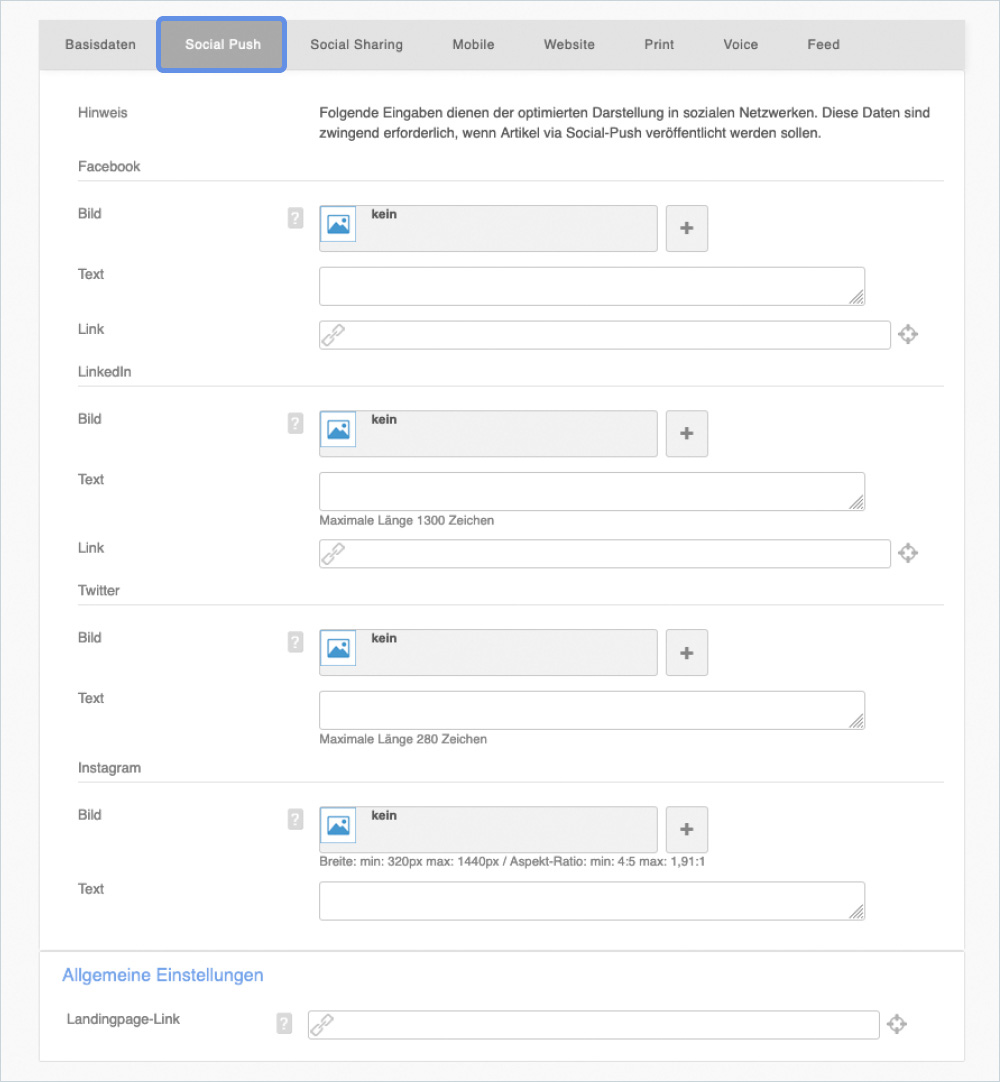This screenshot has height=1082, width=1000.
Task: Add an Instagram image with plus button
Action: pyautogui.click(x=687, y=829)
